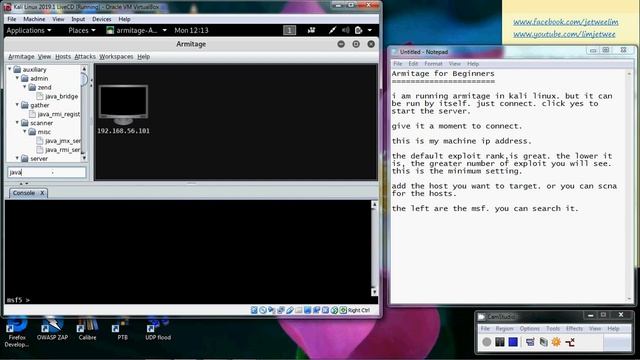Click CamStudio gray record-to-file format icon
Image resolution: width=640 pixels, height=360 pixels.
[x=543, y=342]
